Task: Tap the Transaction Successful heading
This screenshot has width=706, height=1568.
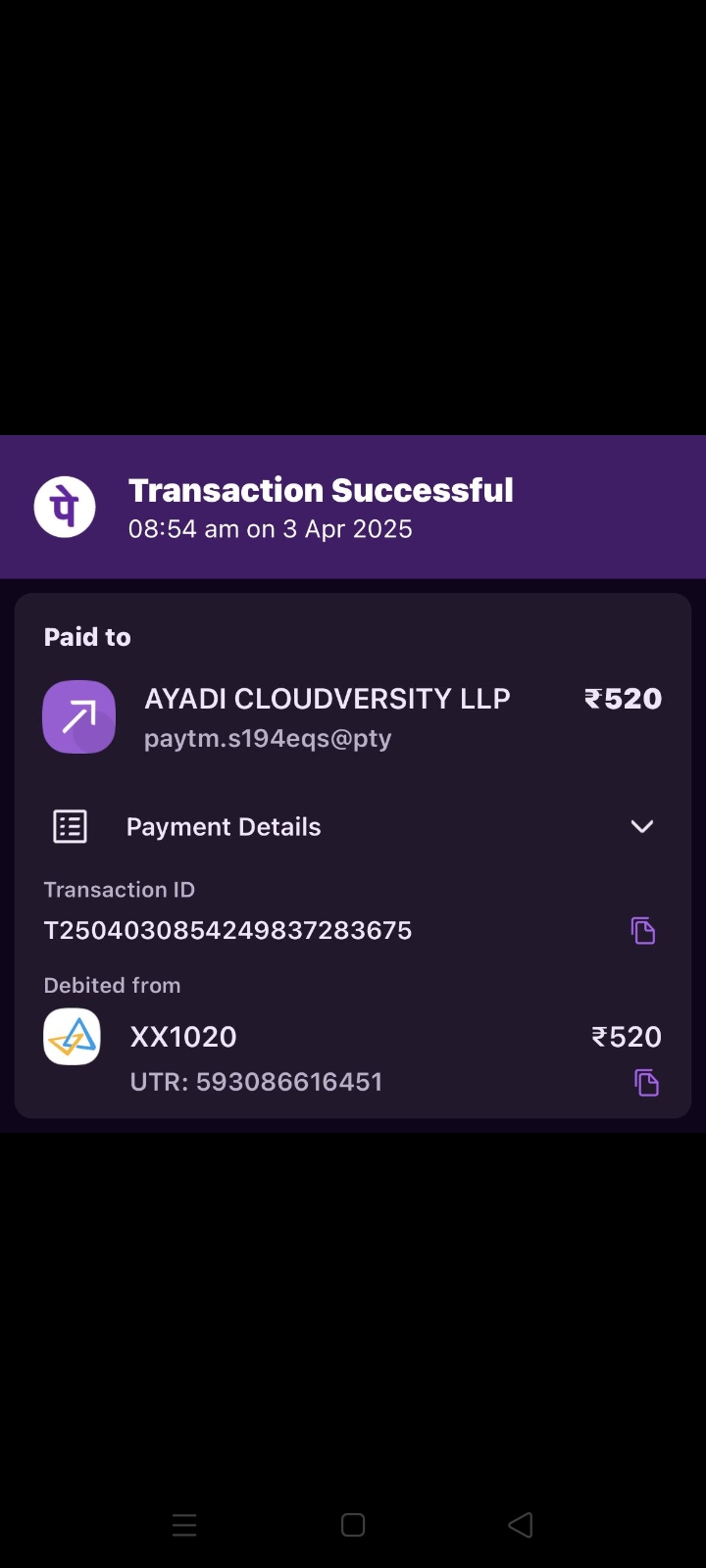Action: [321, 490]
